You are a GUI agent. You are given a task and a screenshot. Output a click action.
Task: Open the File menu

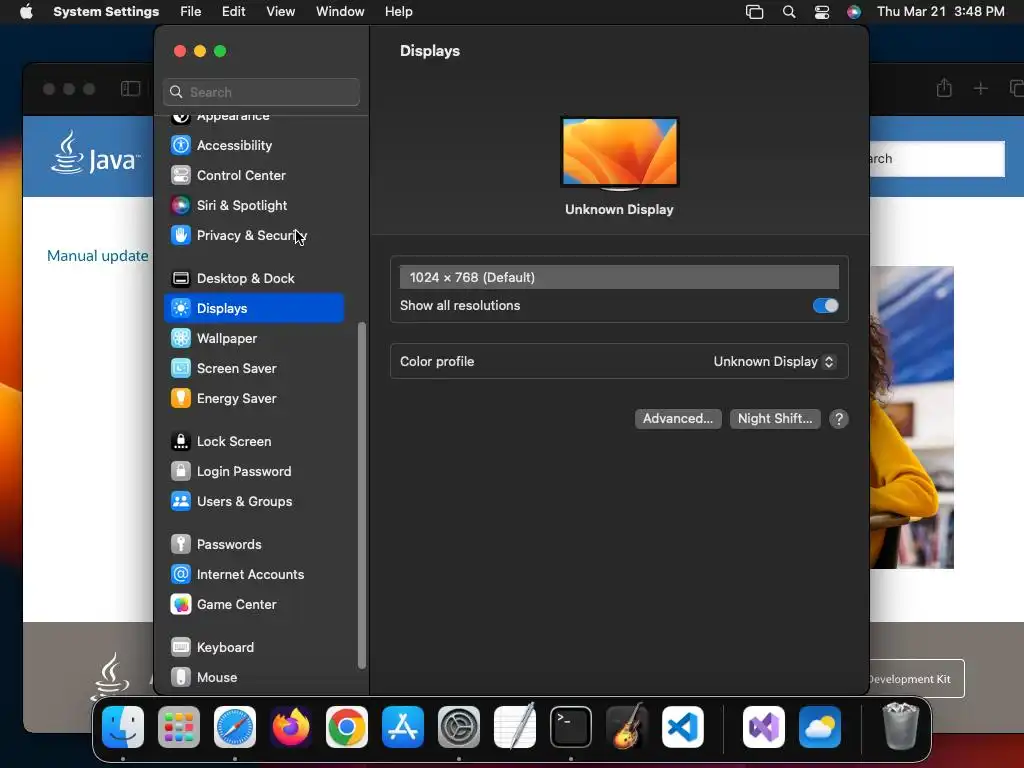[x=191, y=12]
